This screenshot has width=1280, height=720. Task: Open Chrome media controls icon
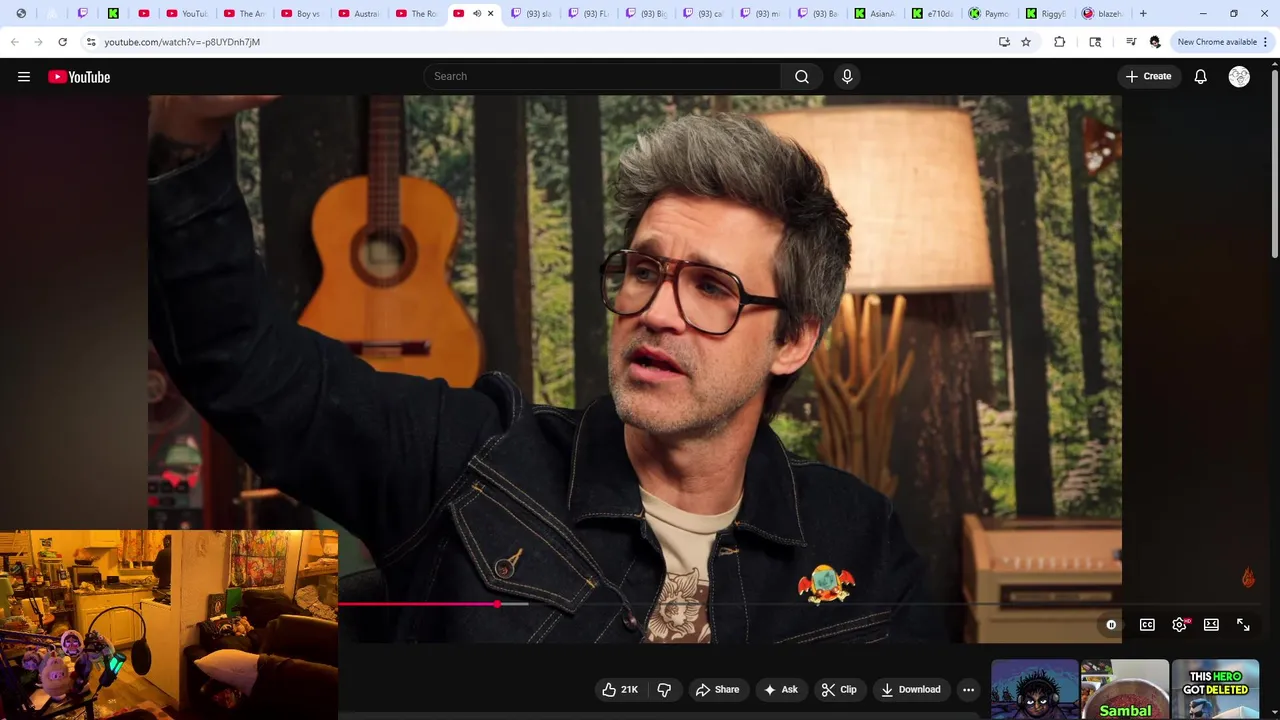[x=1131, y=42]
